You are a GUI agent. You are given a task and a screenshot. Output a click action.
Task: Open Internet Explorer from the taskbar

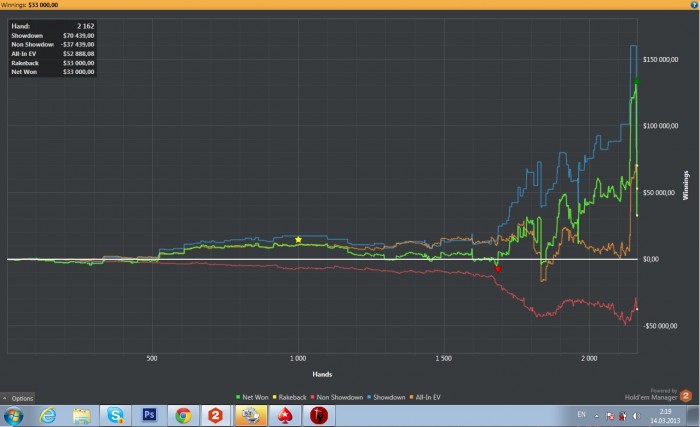point(47,416)
